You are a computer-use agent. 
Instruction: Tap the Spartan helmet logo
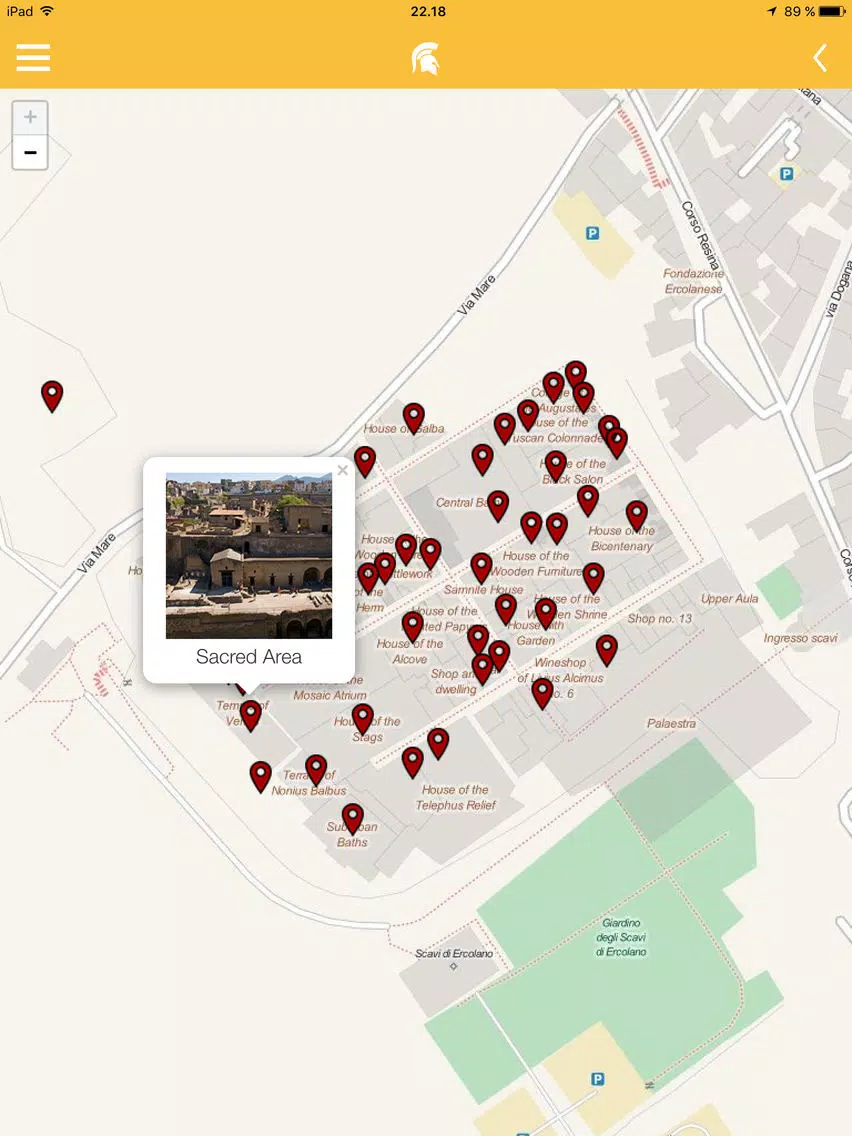425,58
